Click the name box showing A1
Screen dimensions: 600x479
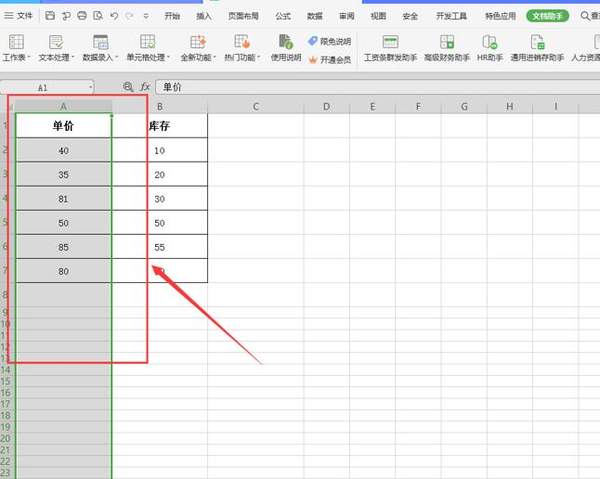pyautogui.click(x=43, y=88)
